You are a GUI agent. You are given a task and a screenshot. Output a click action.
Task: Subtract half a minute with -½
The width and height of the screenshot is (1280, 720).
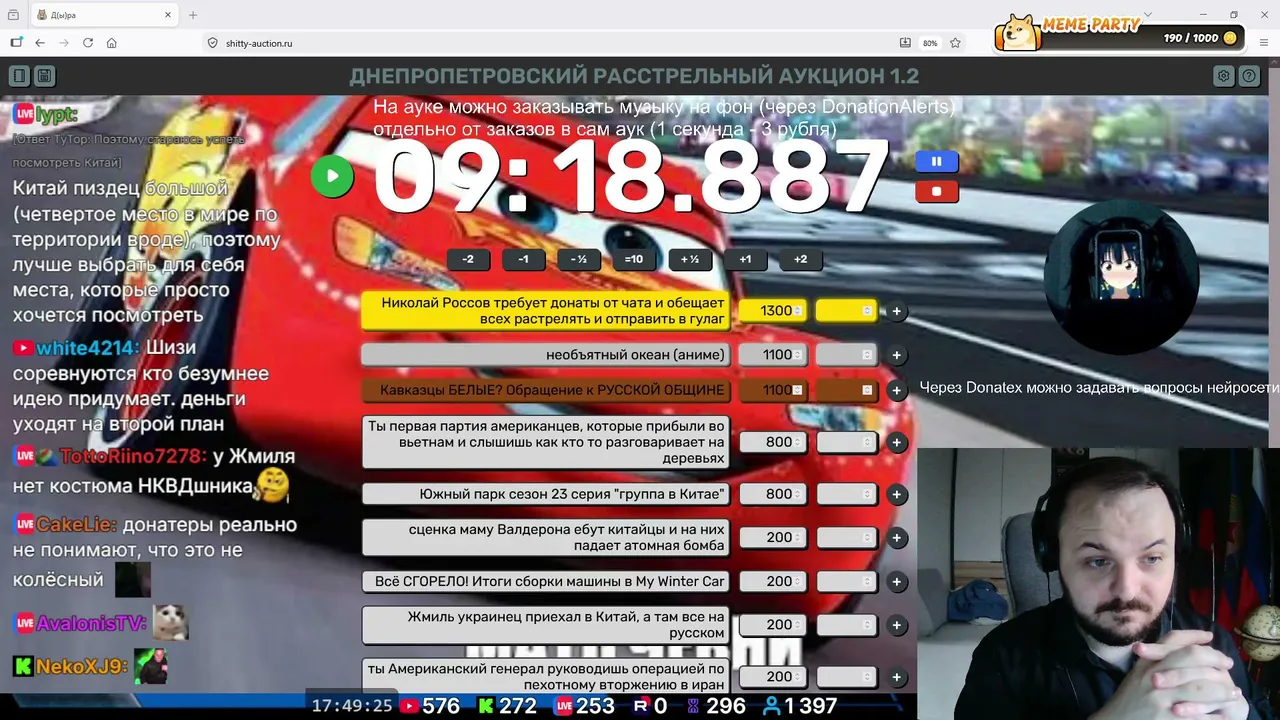point(578,259)
